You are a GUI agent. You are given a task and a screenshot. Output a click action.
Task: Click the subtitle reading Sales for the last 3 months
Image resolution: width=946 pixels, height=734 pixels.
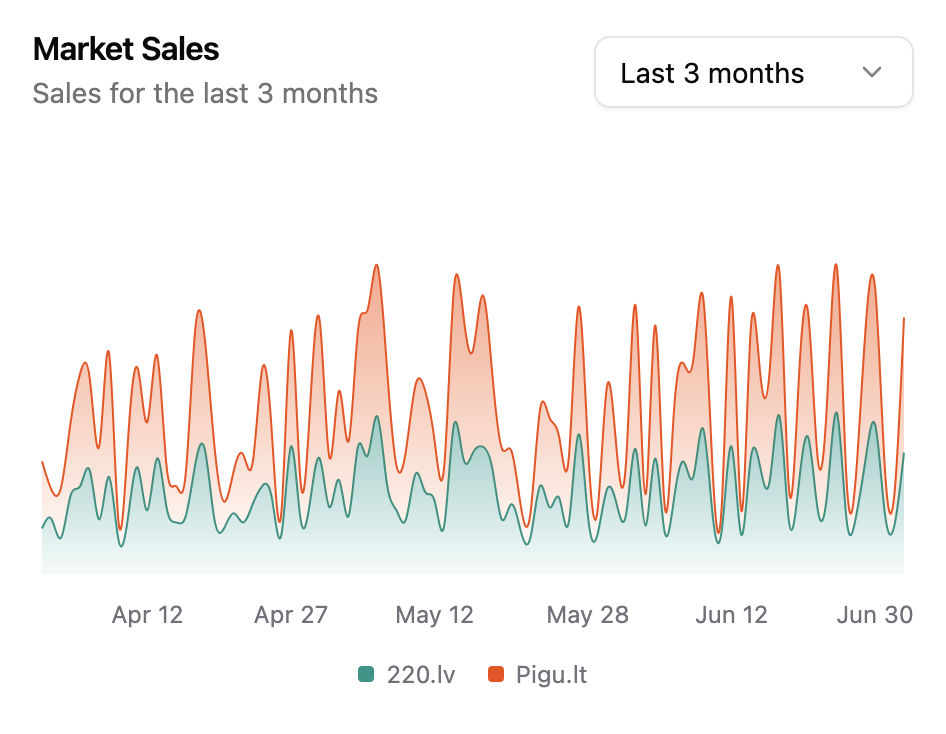point(206,94)
